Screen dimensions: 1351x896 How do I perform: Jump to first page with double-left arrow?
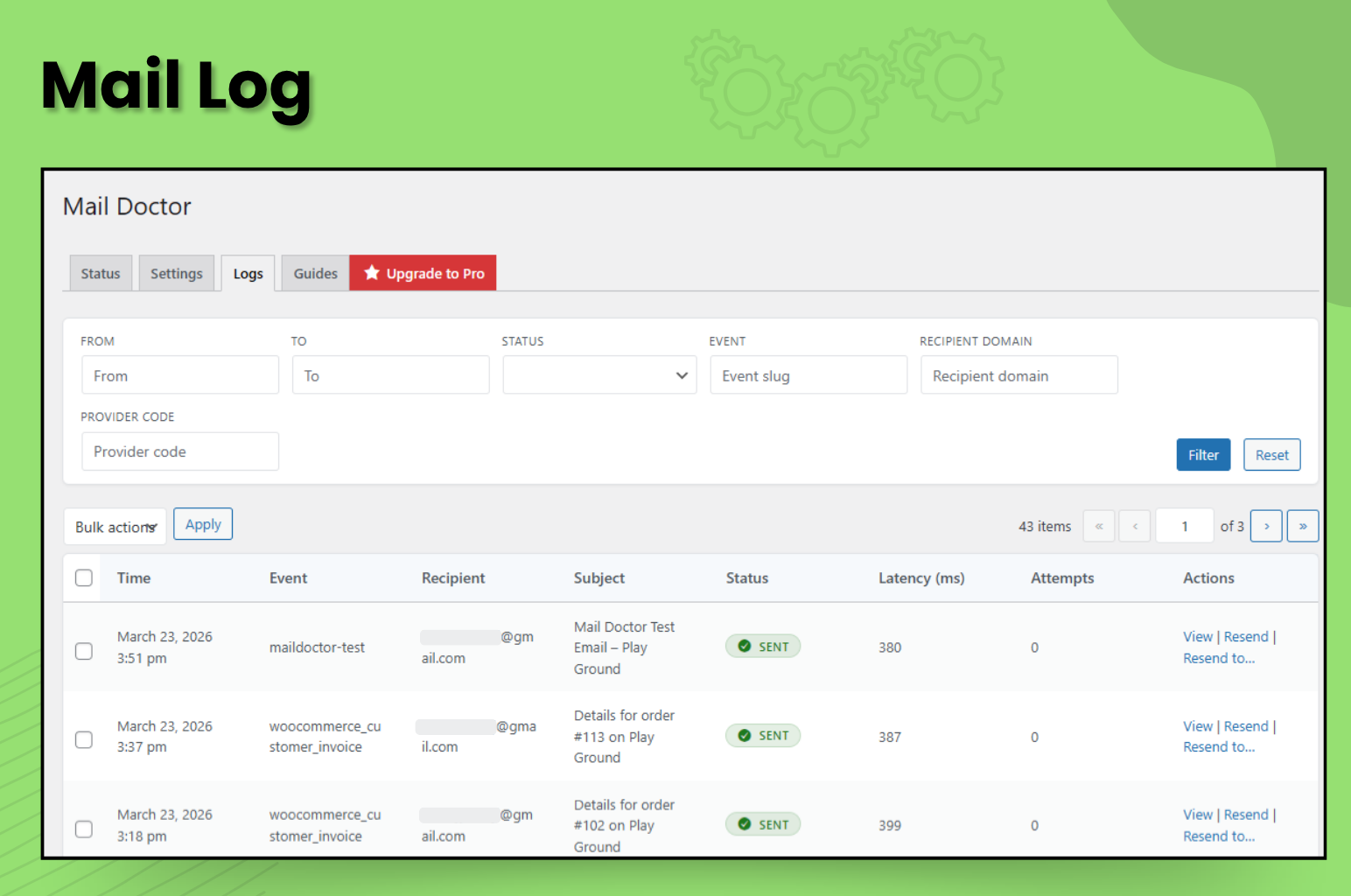[1099, 526]
